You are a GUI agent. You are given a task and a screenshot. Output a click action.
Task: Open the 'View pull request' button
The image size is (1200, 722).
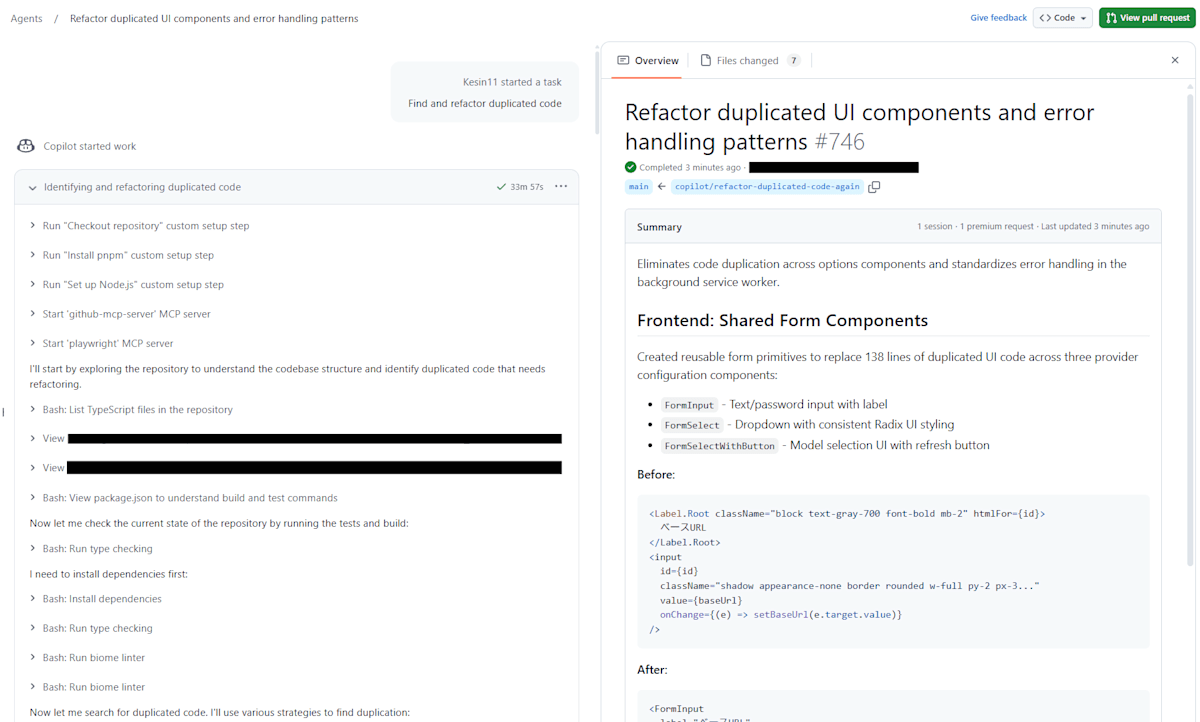click(1147, 17)
